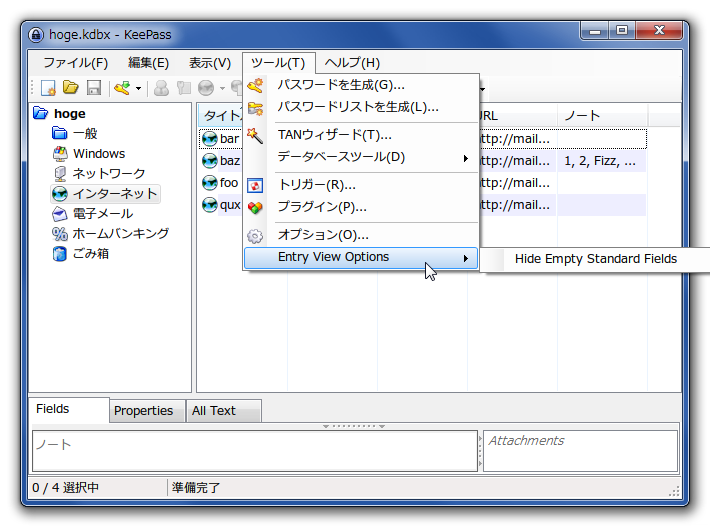The width and height of the screenshot is (710, 527).
Task: Click the ノート column header
Action: point(602,116)
